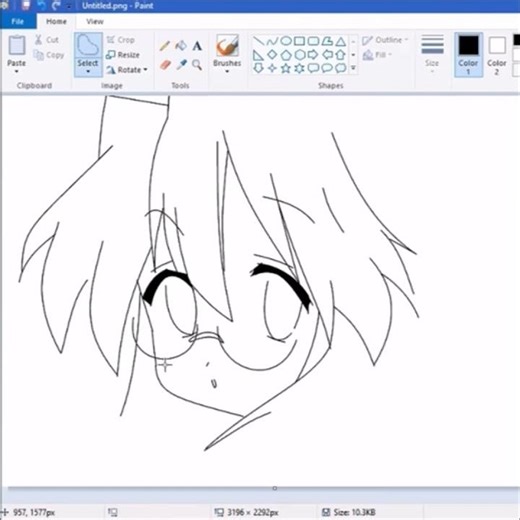Select the Eraser tool

click(165, 65)
